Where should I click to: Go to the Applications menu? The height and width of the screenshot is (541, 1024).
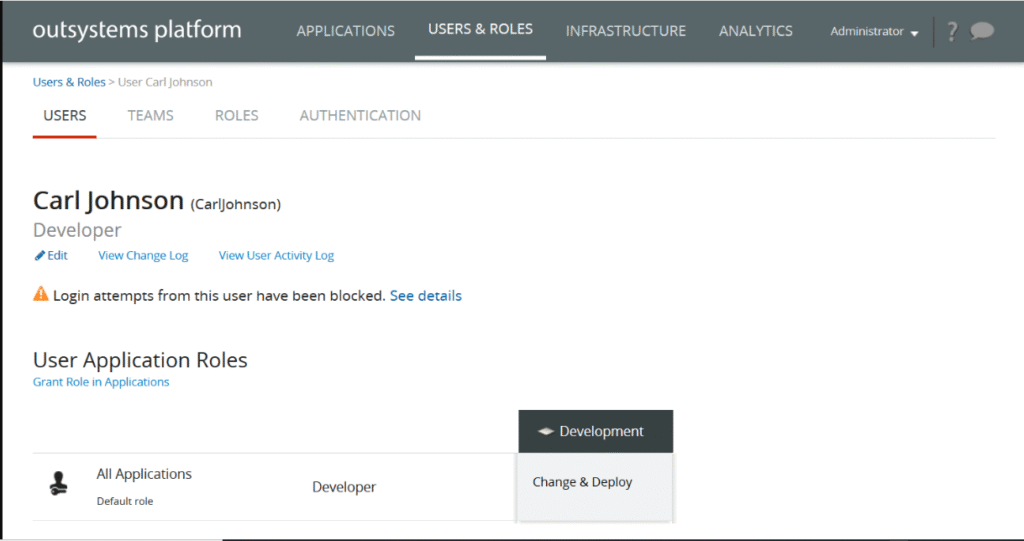(345, 31)
